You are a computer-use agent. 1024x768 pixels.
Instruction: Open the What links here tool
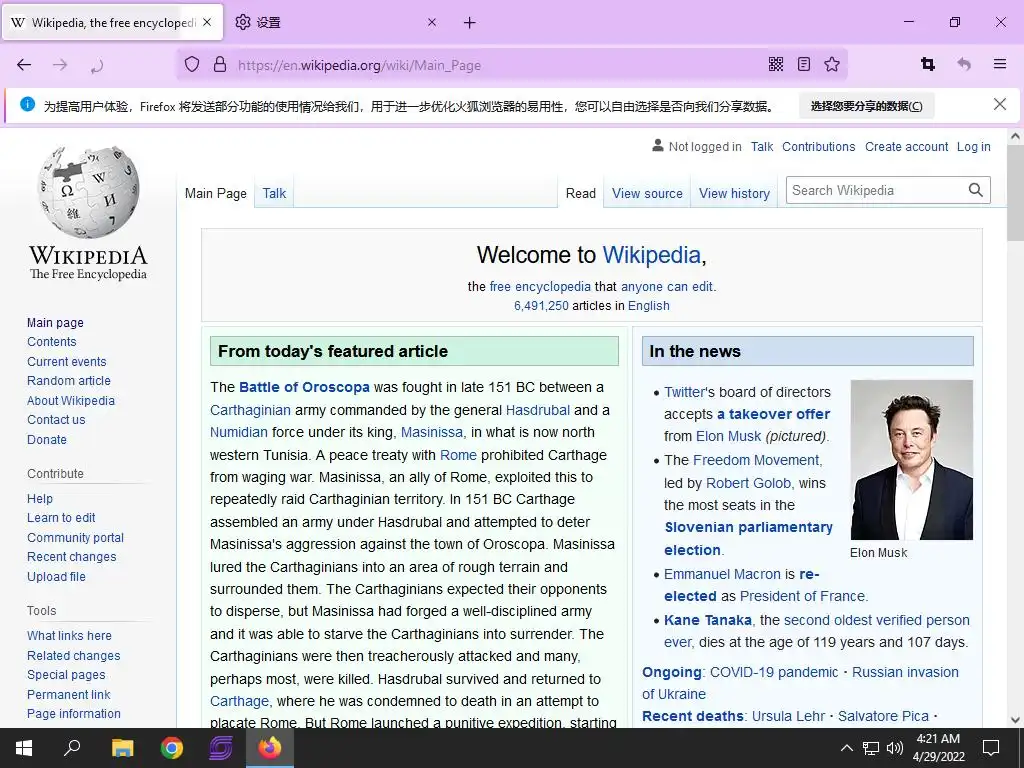tap(69, 635)
